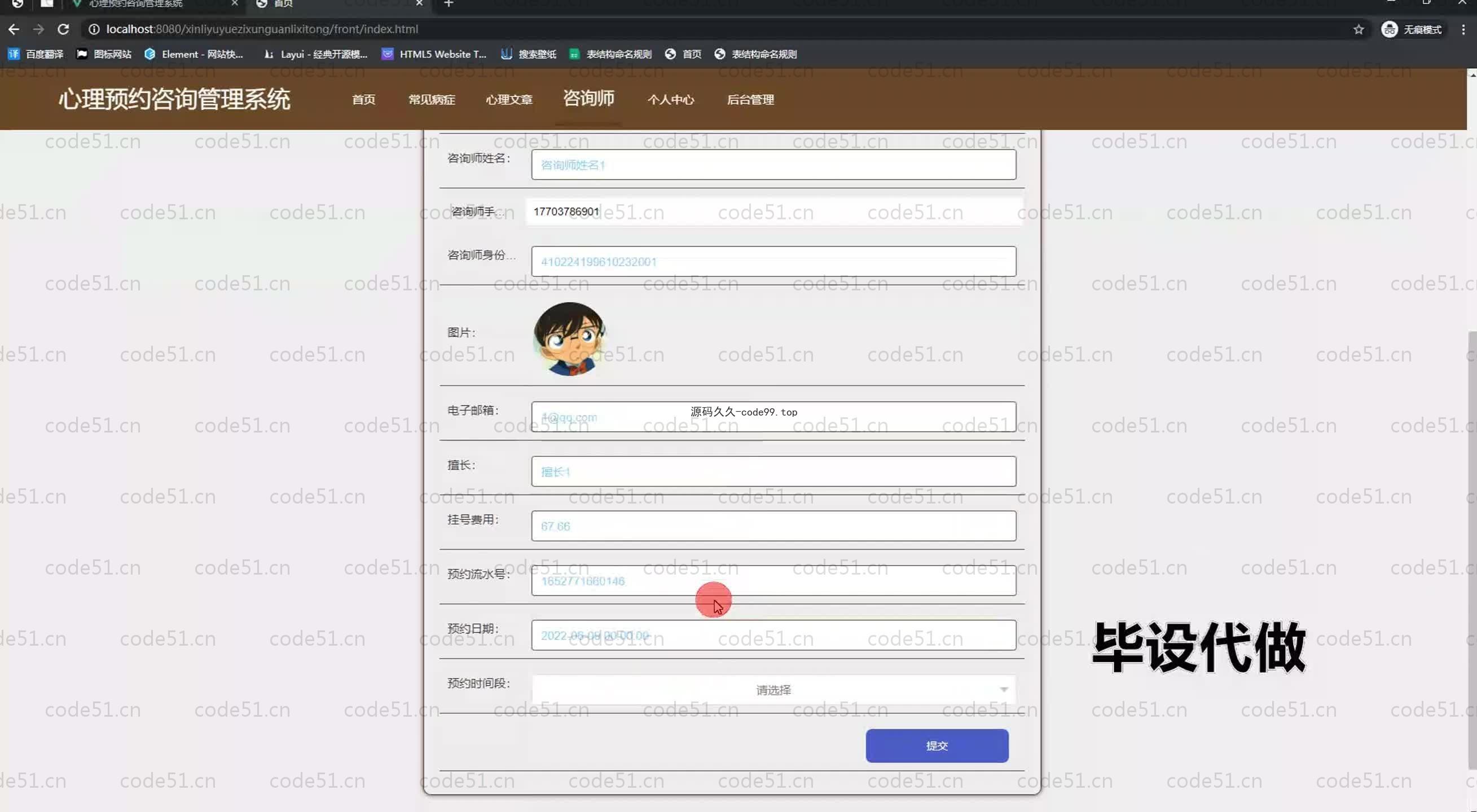The height and width of the screenshot is (812, 1477).
Task: Open the 预约时间段 请选择 dropdown
Action: coord(773,690)
